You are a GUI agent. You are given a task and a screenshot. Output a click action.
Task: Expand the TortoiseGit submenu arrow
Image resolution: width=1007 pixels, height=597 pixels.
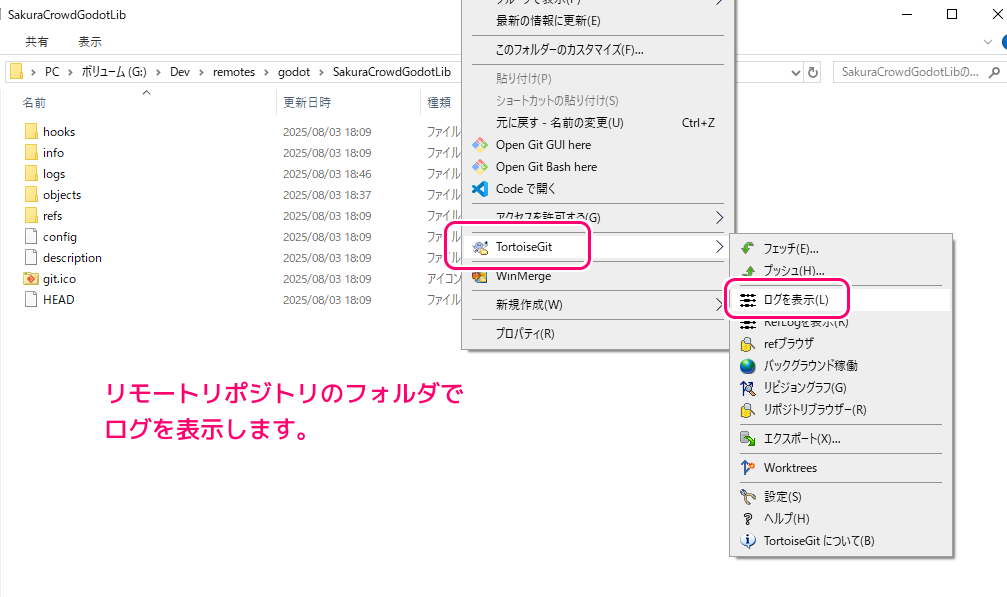point(718,247)
